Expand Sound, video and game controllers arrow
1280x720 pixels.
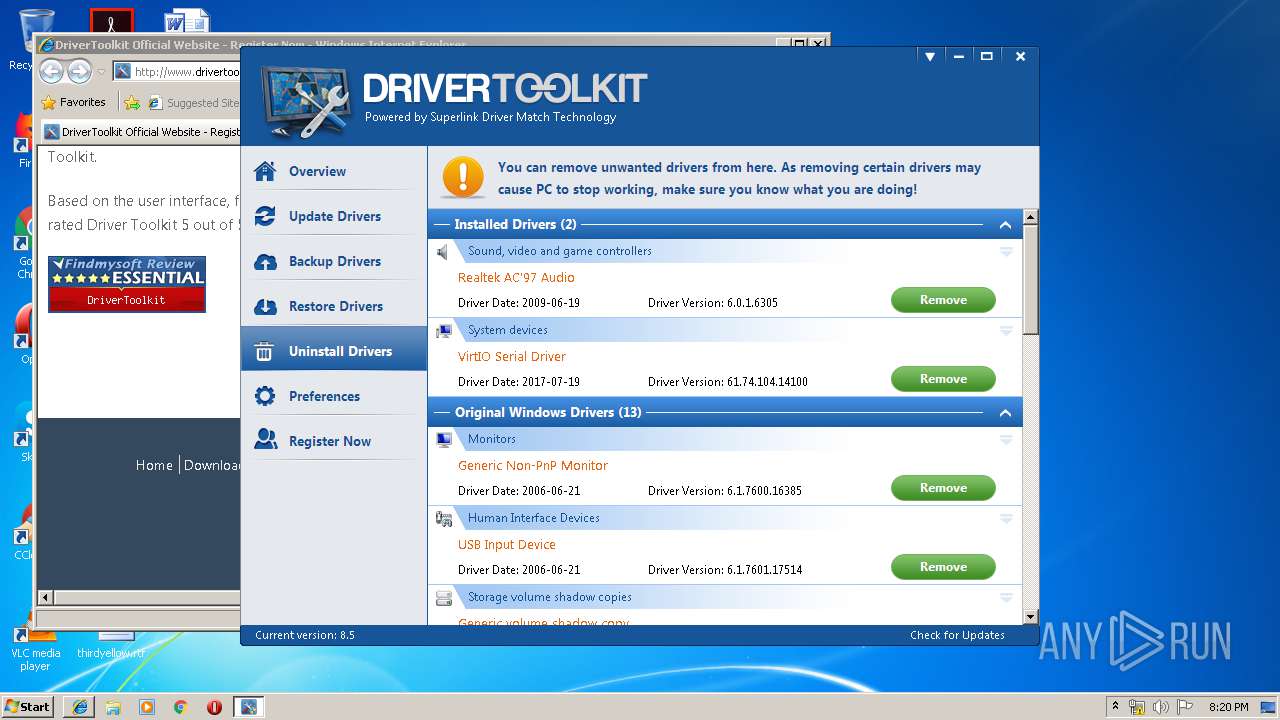(x=1006, y=252)
